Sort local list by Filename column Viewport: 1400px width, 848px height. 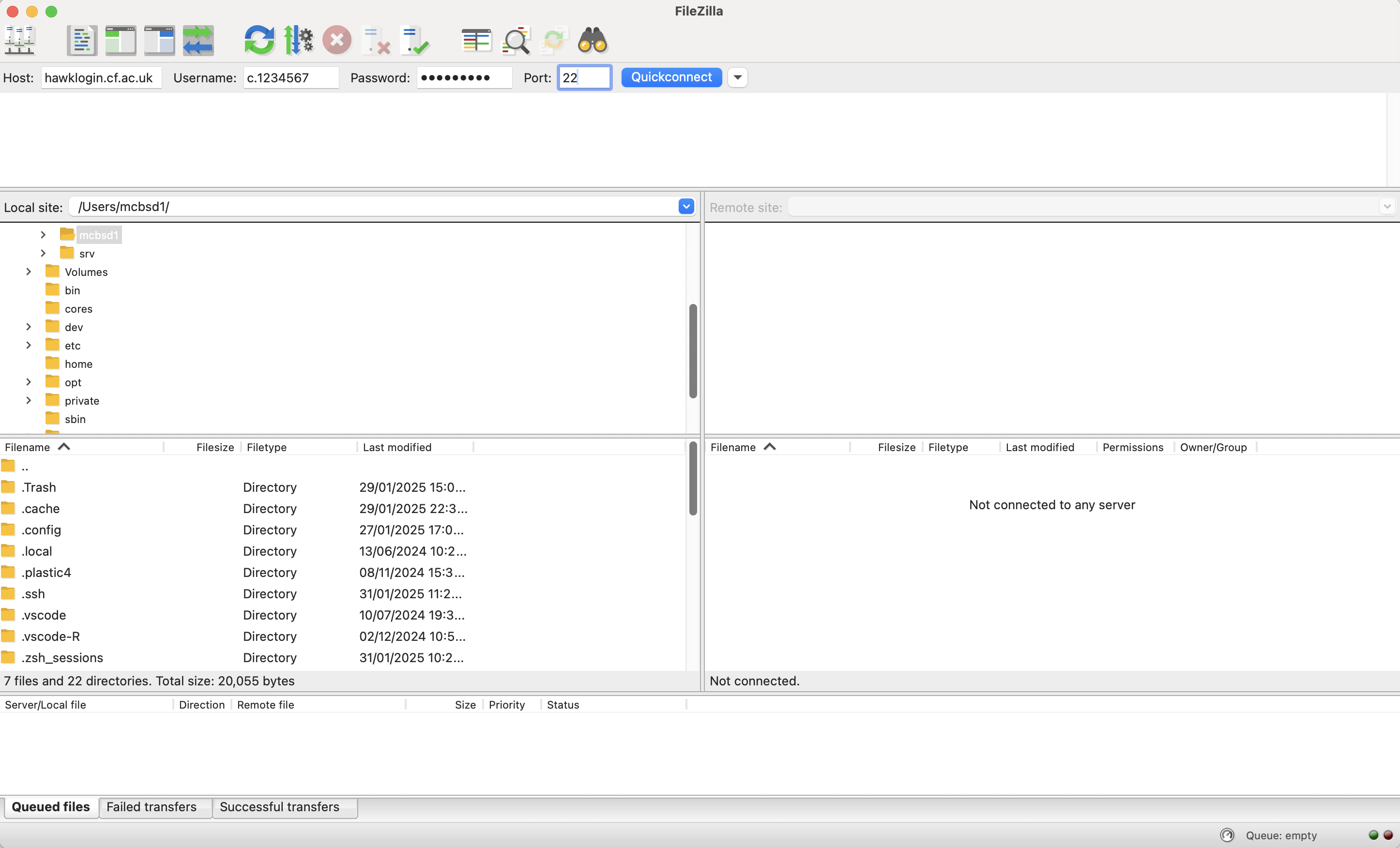pos(82,447)
